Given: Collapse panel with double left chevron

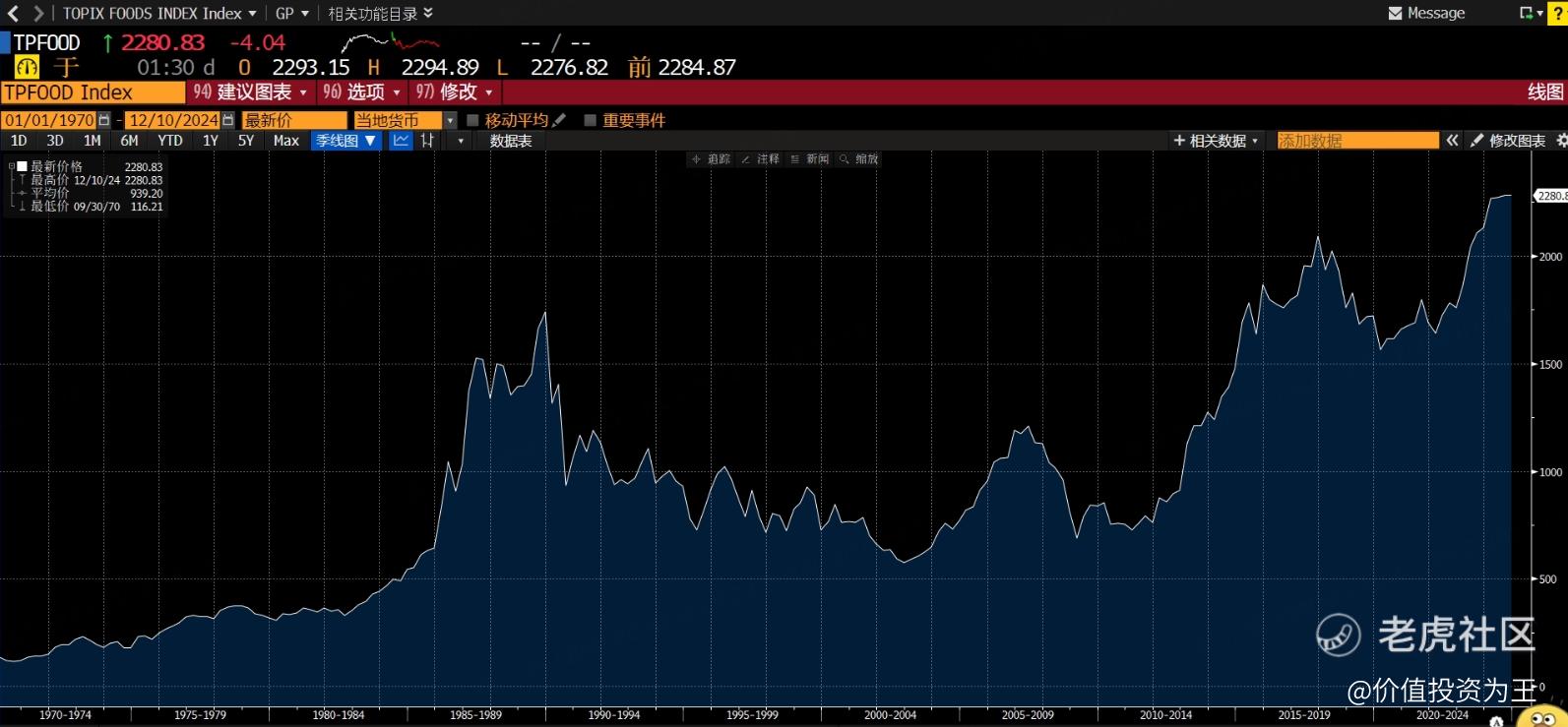Looking at the screenshot, I should [1452, 141].
